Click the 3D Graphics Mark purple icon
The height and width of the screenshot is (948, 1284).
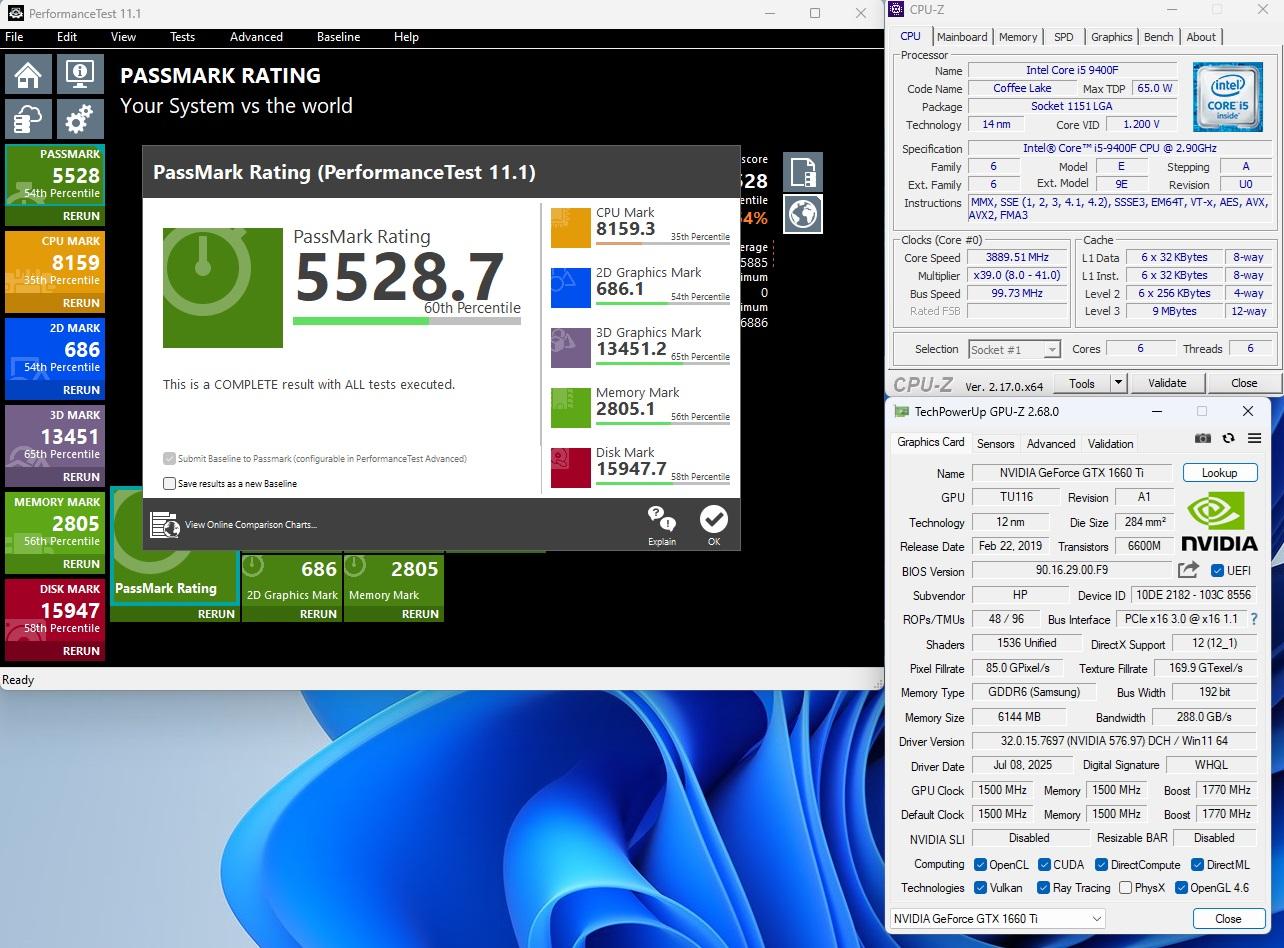tap(571, 348)
